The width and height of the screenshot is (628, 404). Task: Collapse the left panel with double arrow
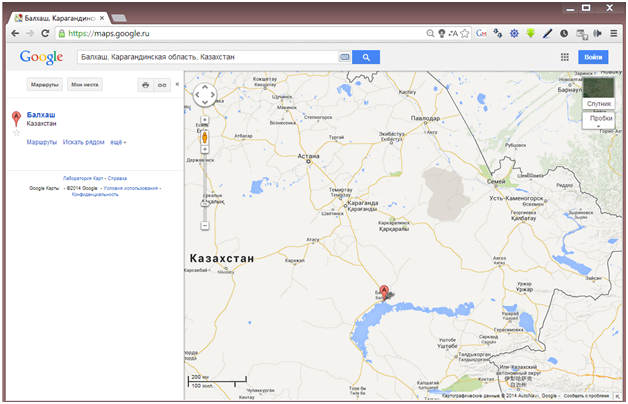coord(177,84)
